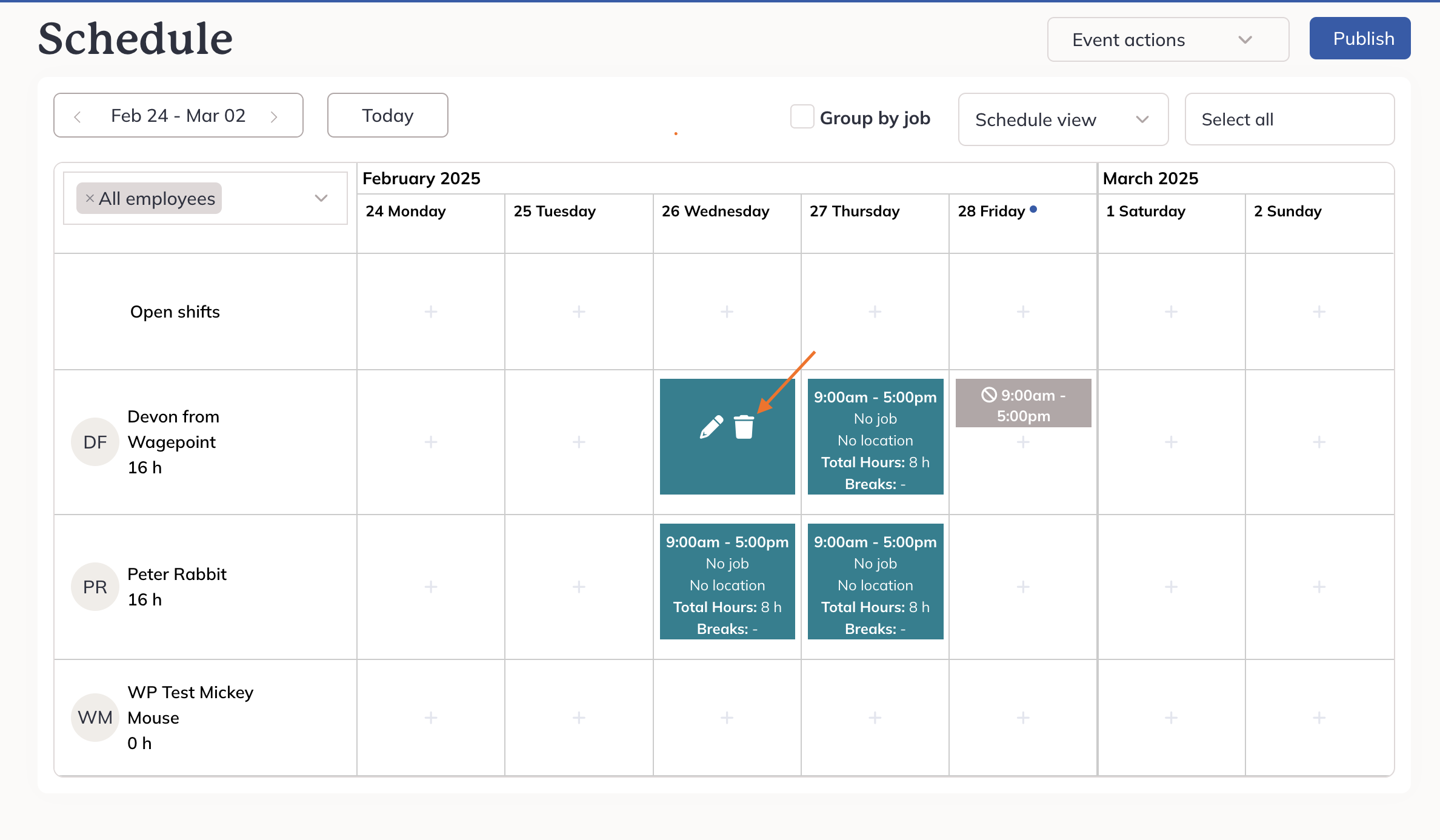This screenshot has width=1440, height=840.
Task: Add open shift on 24 Monday
Action: click(x=431, y=312)
